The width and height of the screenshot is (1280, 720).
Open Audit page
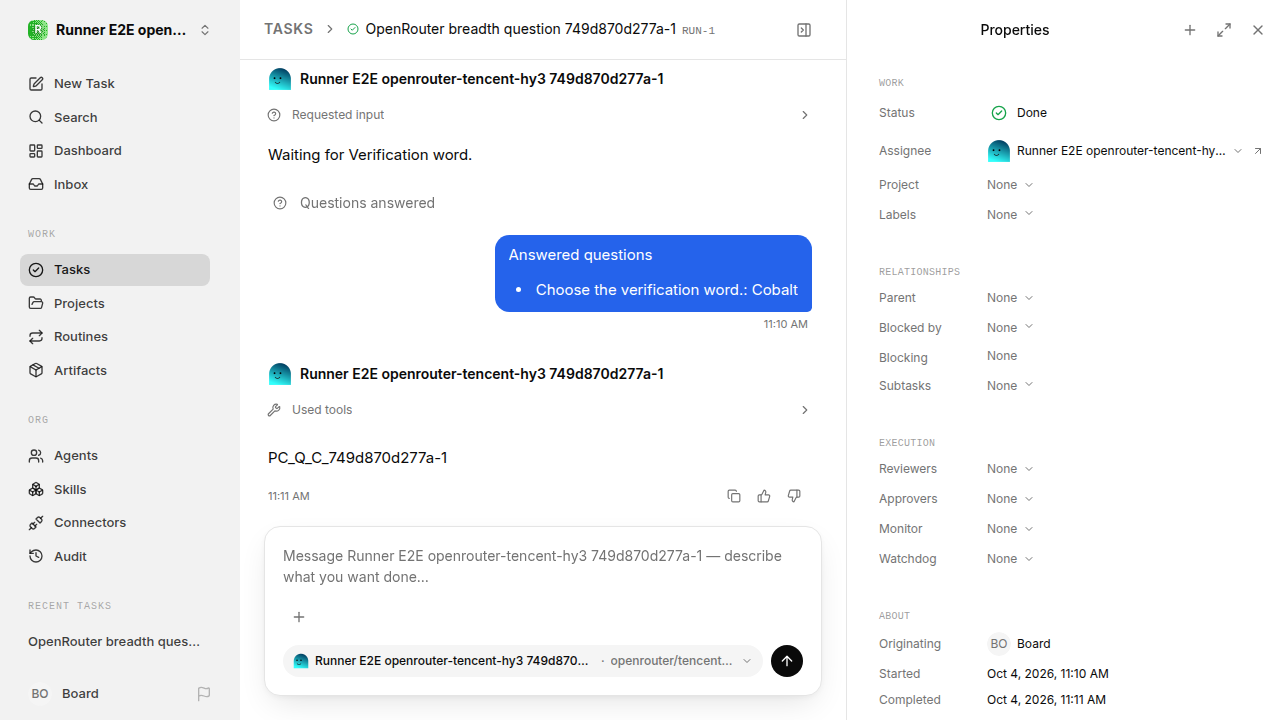[115, 557]
